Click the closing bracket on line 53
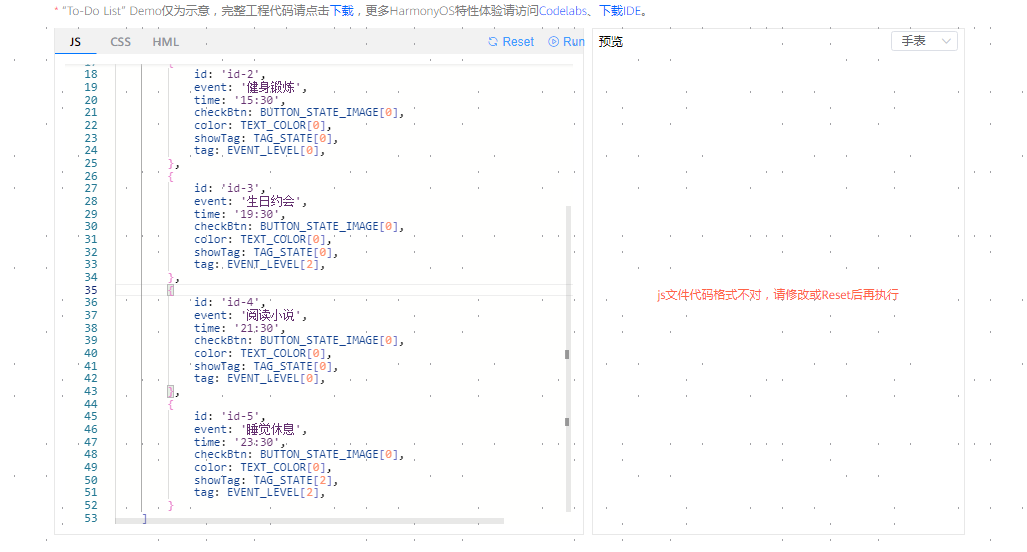1027x552 pixels. (x=144, y=518)
